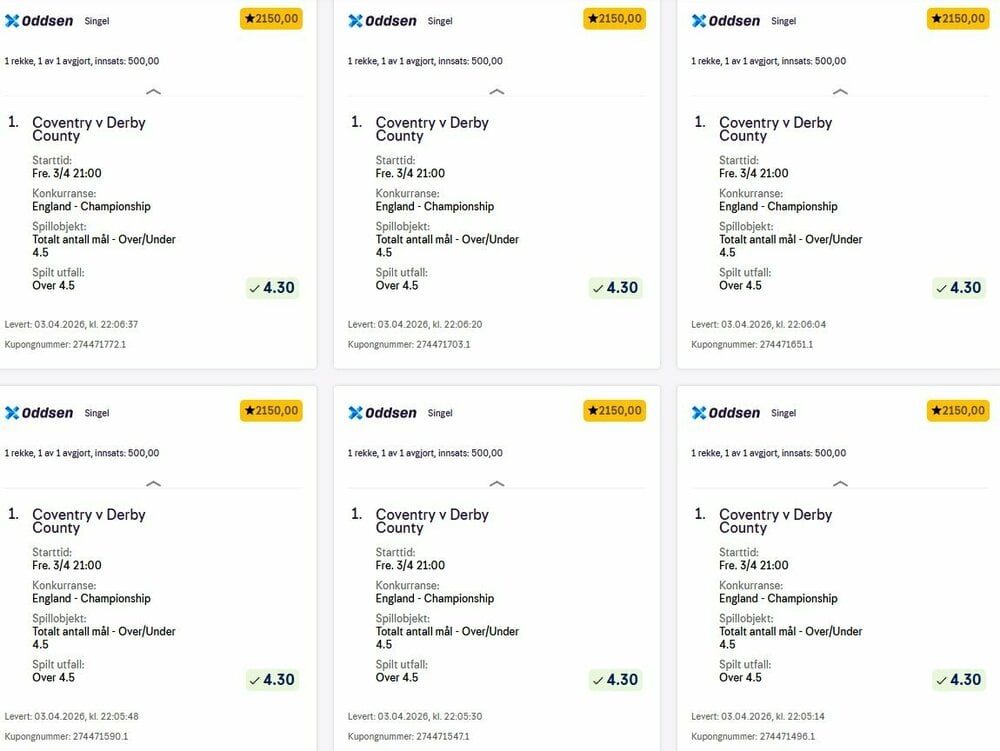Click star winnings badge on coupon 274471547.1
The width and height of the screenshot is (1000, 751).
tap(614, 411)
